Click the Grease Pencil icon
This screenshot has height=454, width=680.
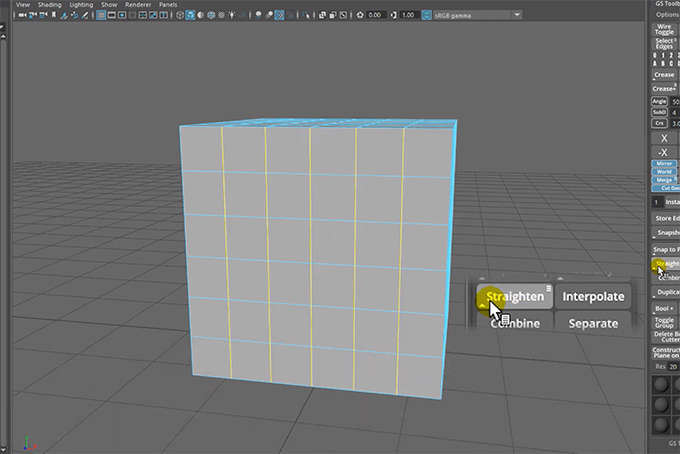(85, 15)
